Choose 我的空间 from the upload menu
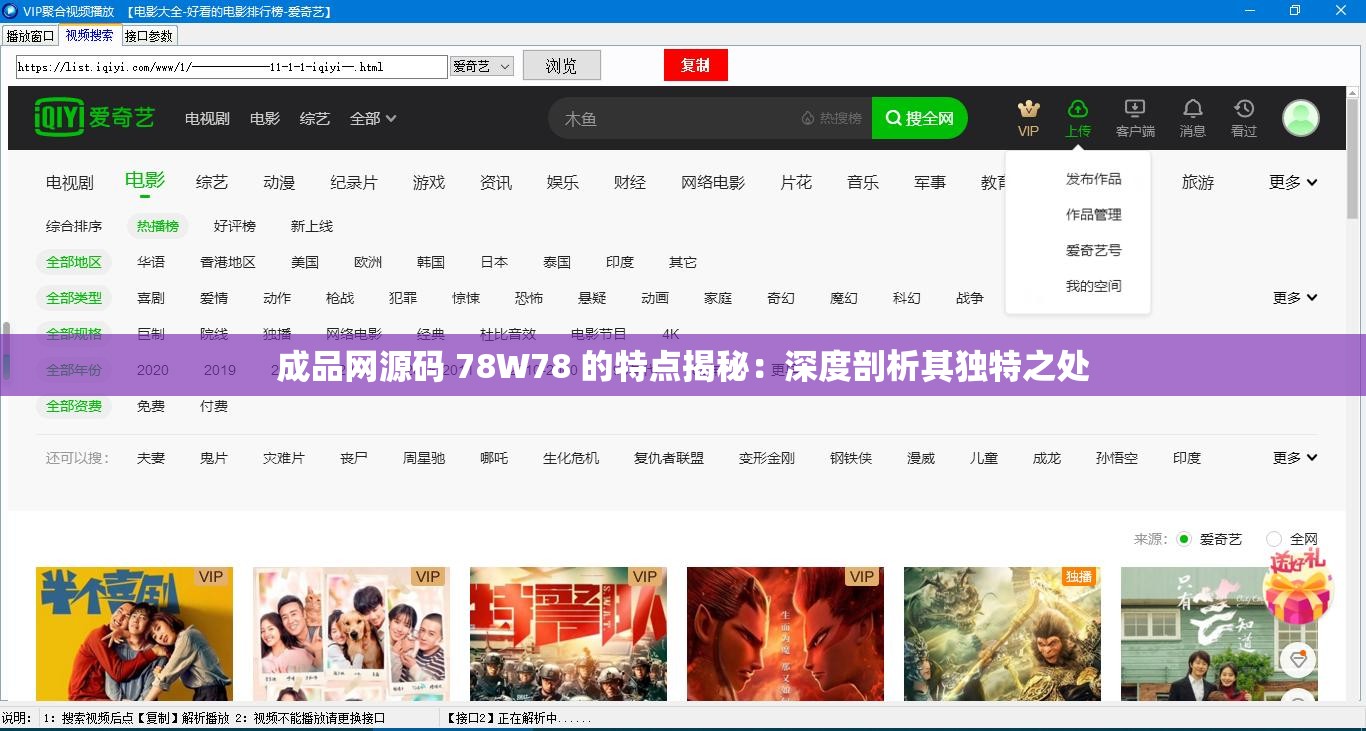The width and height of the screenshot is (1366, 731). point(1095,286)
